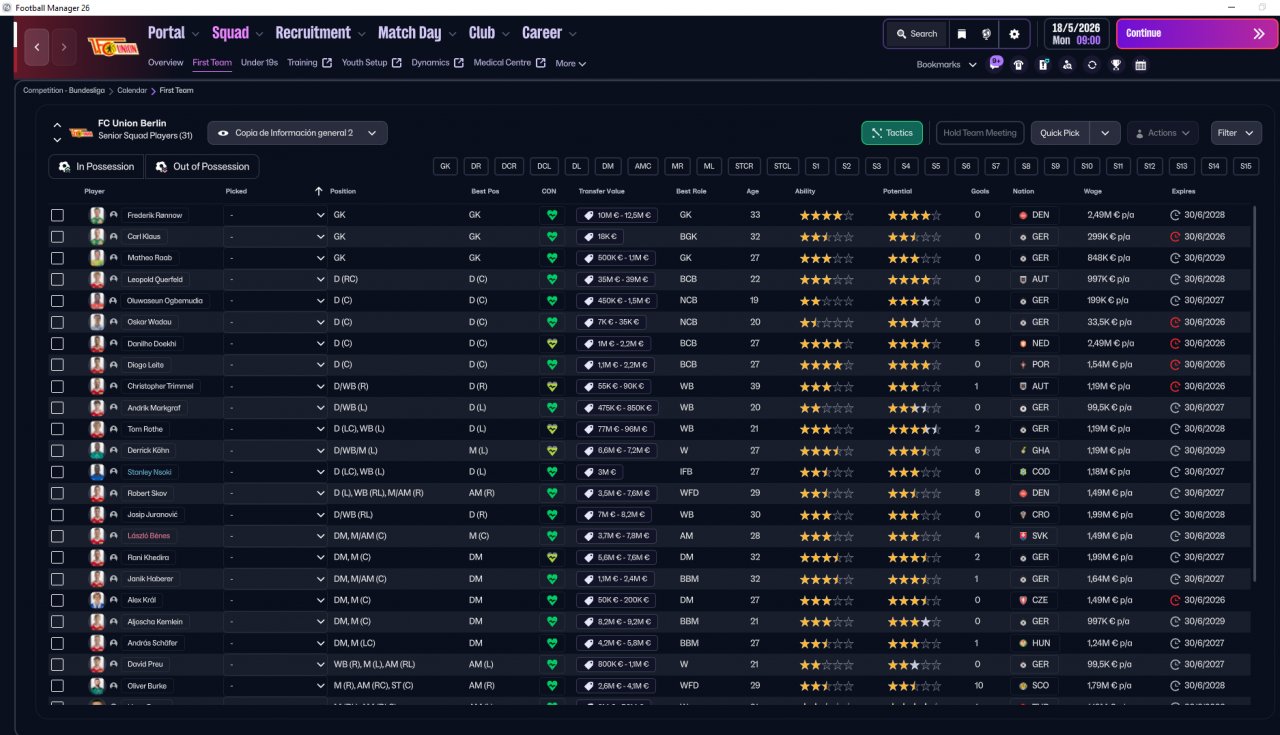This screenshot has width=1280, height=735.
Task: Click Leopold Querfeld's transfer value tag
Action: [615, 279]
